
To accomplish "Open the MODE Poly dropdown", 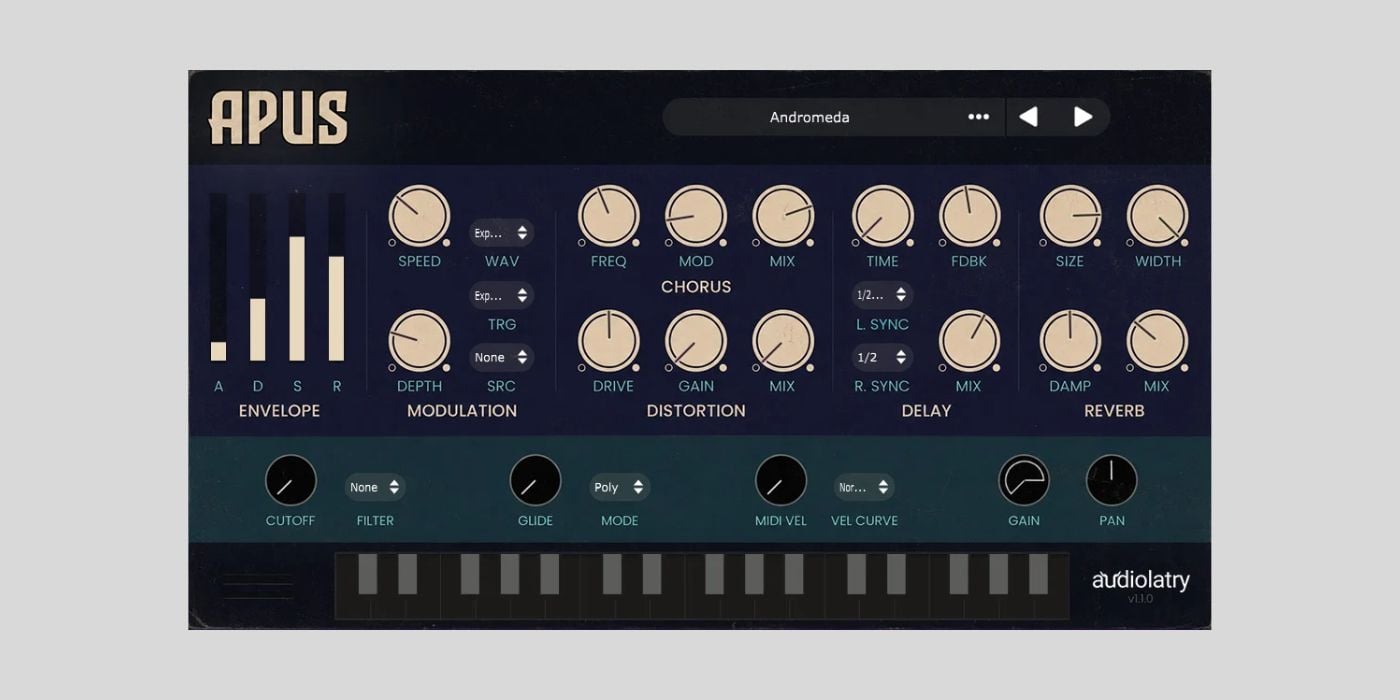I will pos(619,487).
